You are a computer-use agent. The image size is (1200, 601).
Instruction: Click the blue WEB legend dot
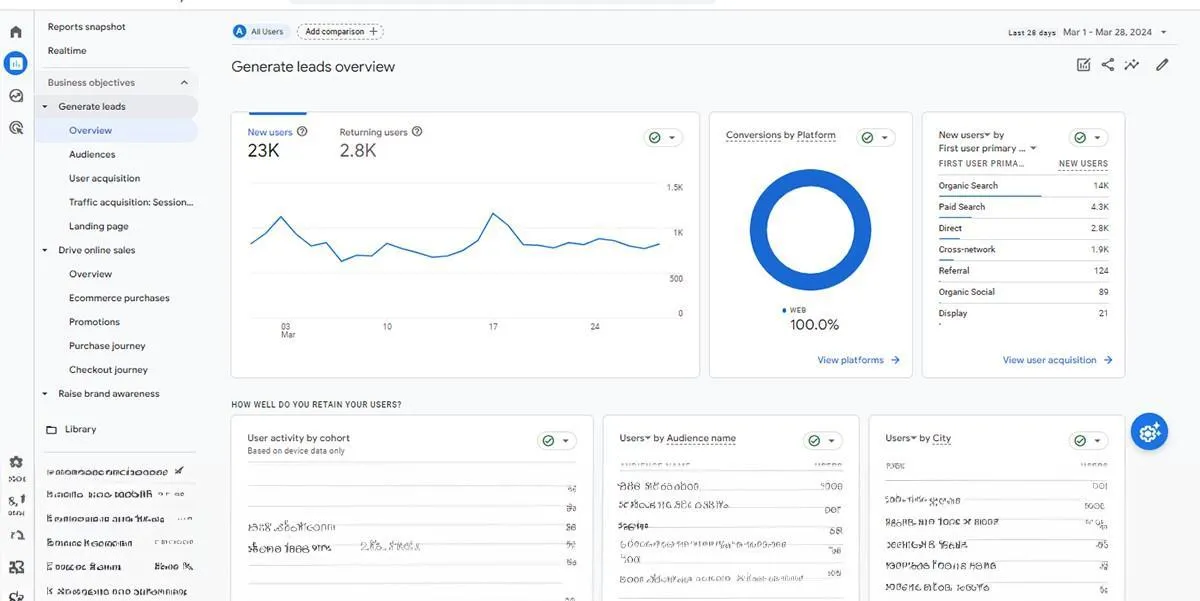coord(786,308)
